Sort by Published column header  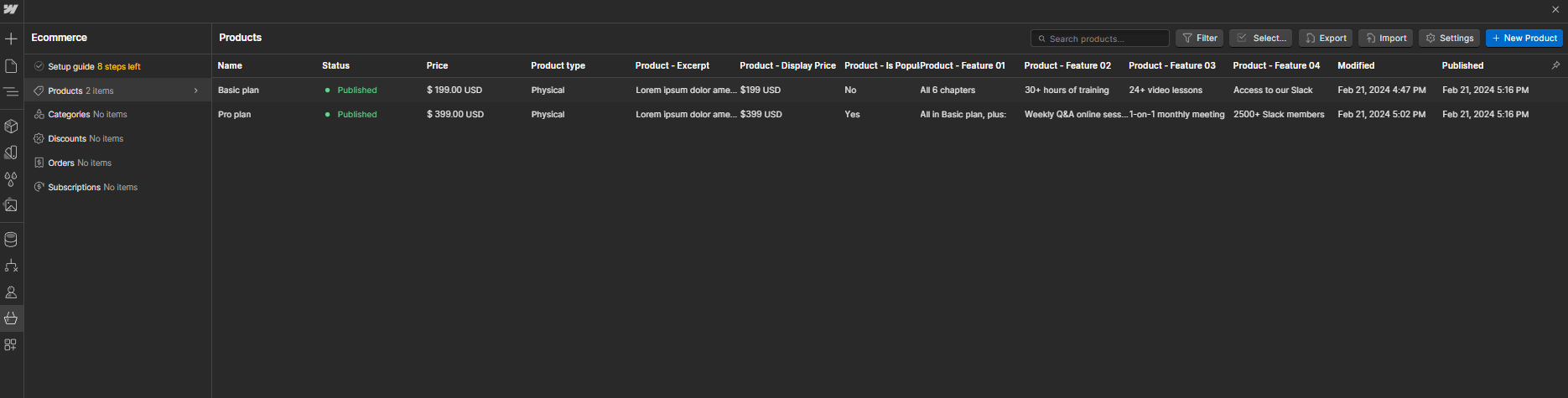click(x=1462, y=65)
